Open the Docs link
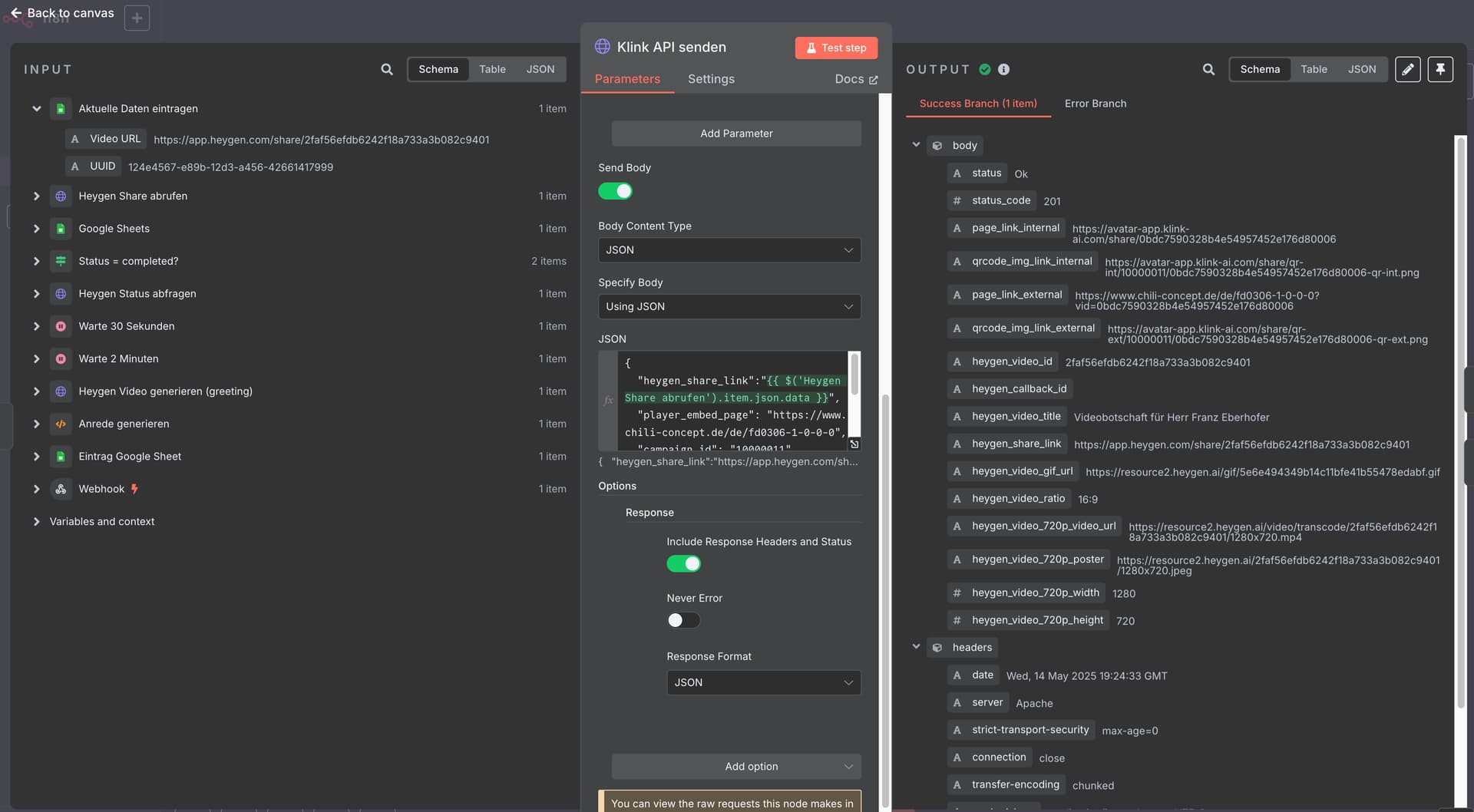1474x812 pixels. [x=856, y=79]
